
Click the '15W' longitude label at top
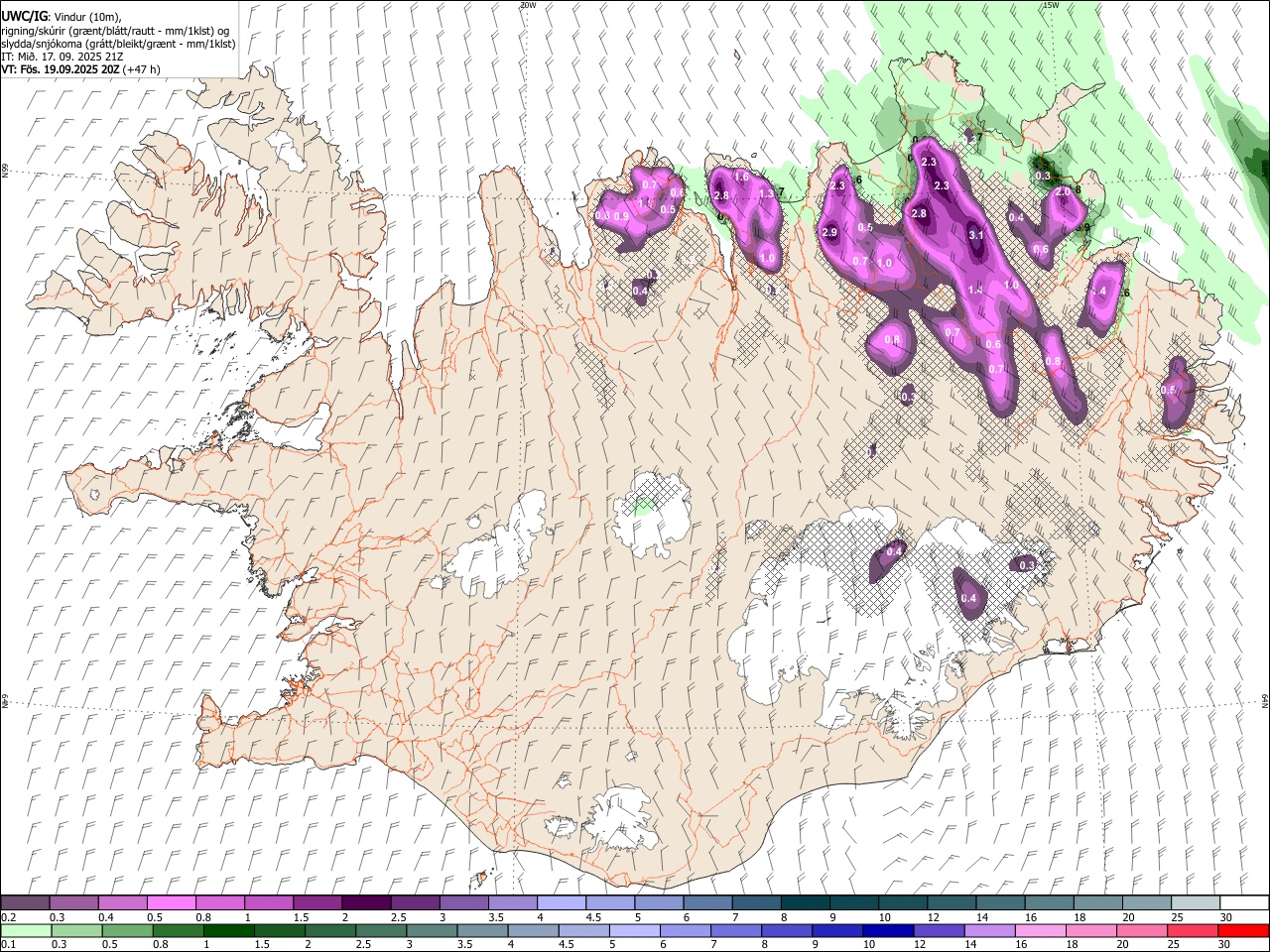[1051, 5]
